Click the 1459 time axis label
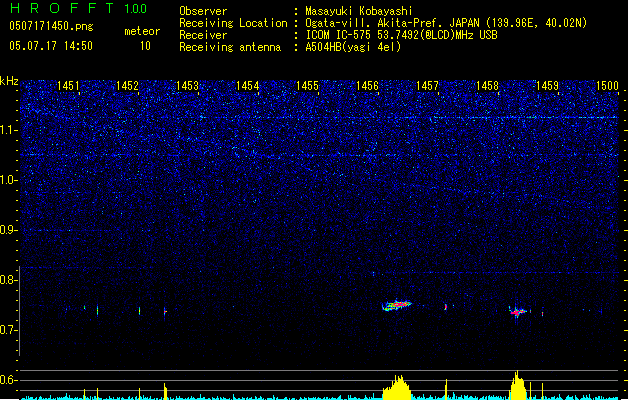 tap(547, 86)
